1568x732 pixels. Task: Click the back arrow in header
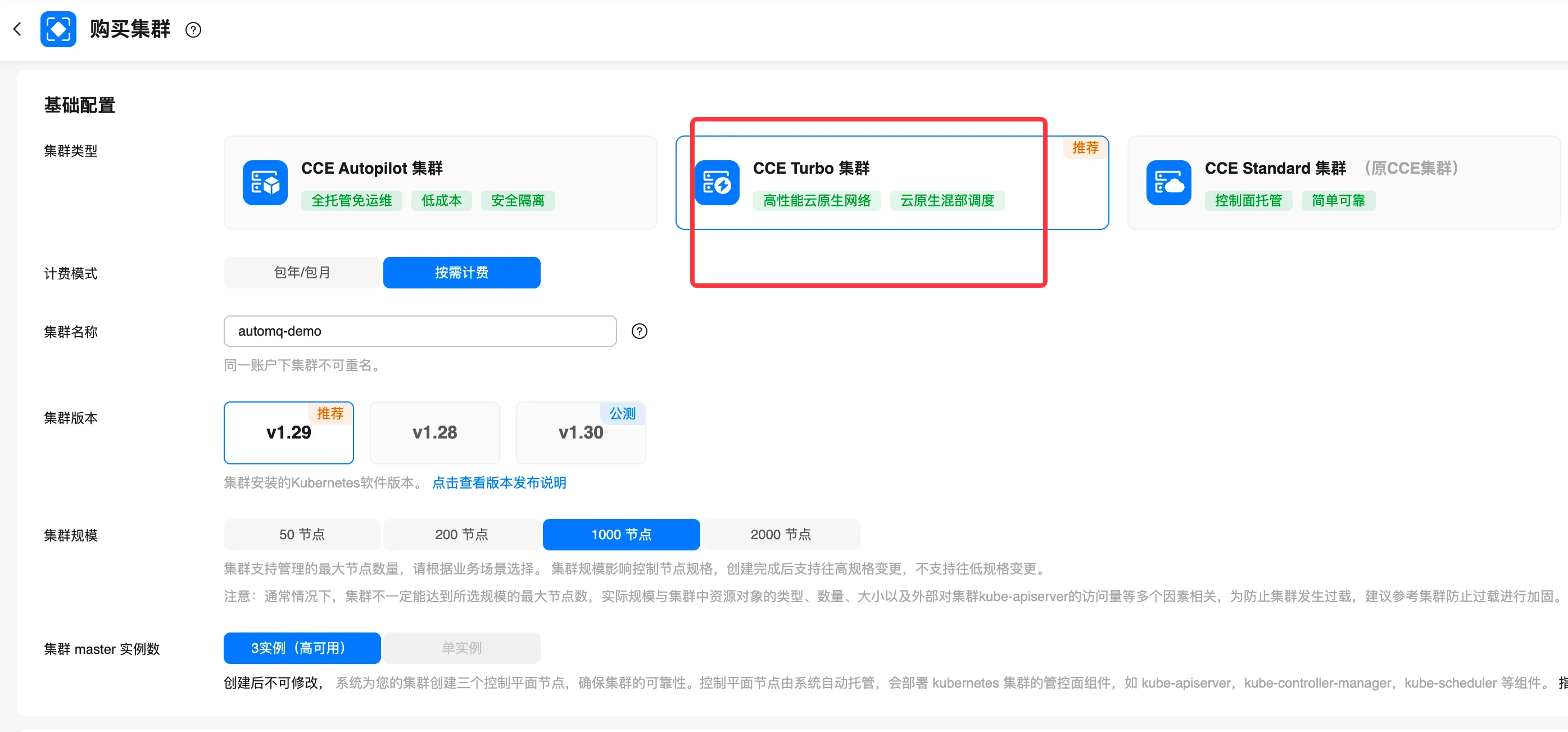point(17,29)
